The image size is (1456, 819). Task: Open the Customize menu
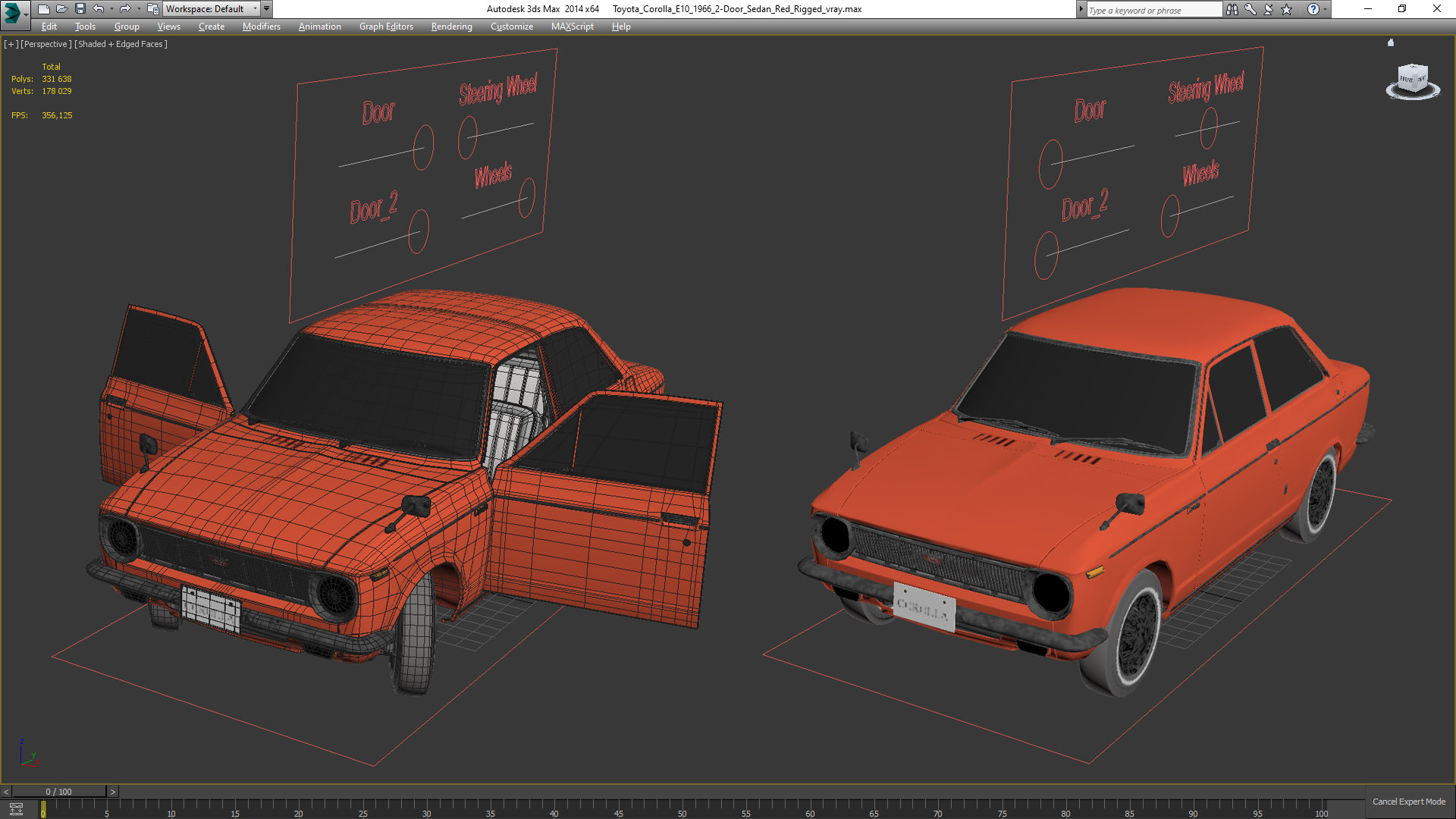click(512, 27)
